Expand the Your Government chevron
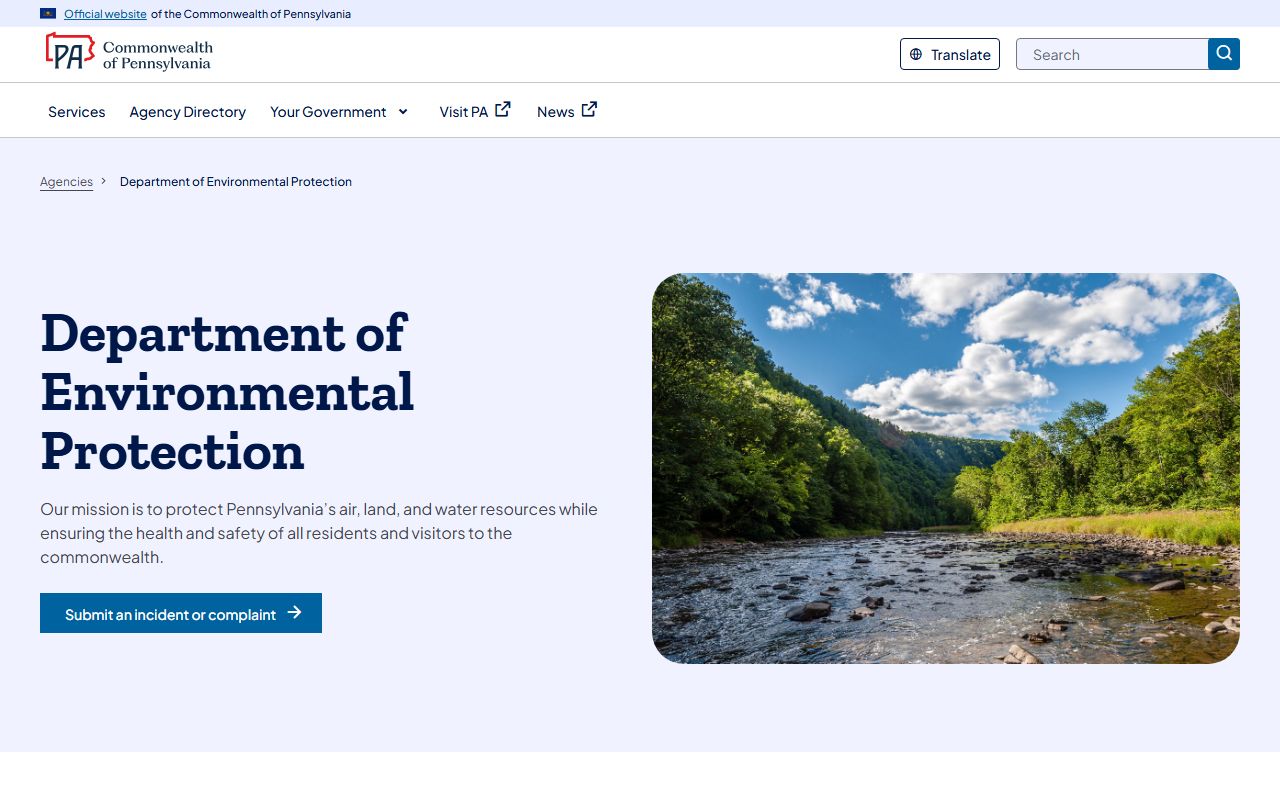The width and height of the screenshot is (1280, 800). point(403,111)
